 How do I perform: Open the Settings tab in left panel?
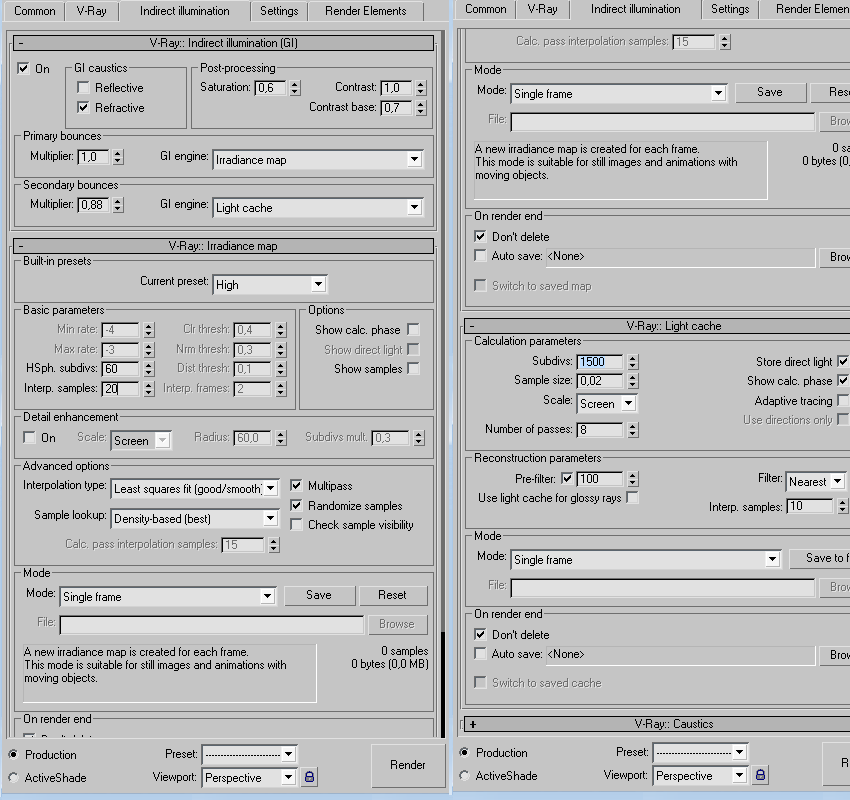(278, 11)
